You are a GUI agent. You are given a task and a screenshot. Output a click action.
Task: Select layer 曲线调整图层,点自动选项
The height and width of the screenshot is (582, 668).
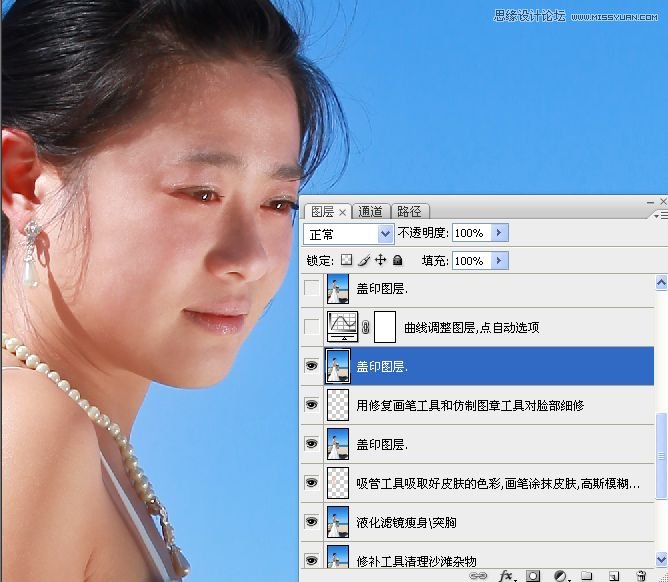tap(472, 328)
